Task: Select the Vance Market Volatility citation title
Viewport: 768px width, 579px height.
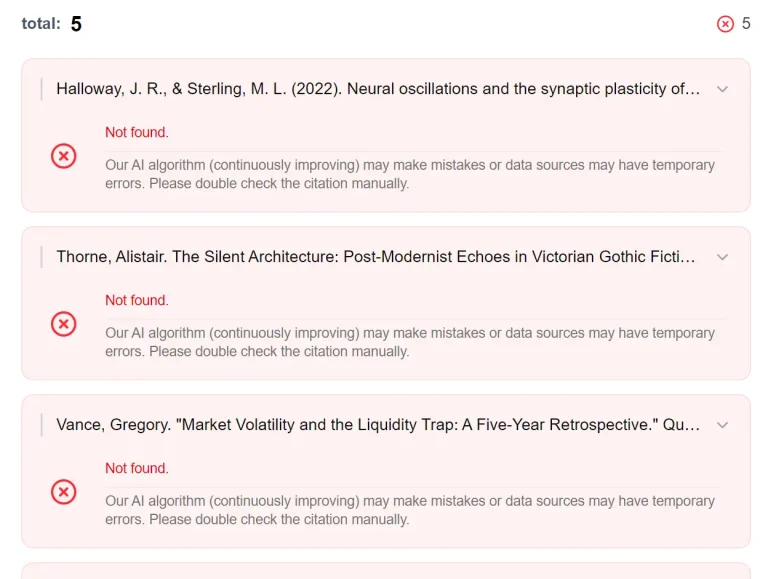Action: 378,425
